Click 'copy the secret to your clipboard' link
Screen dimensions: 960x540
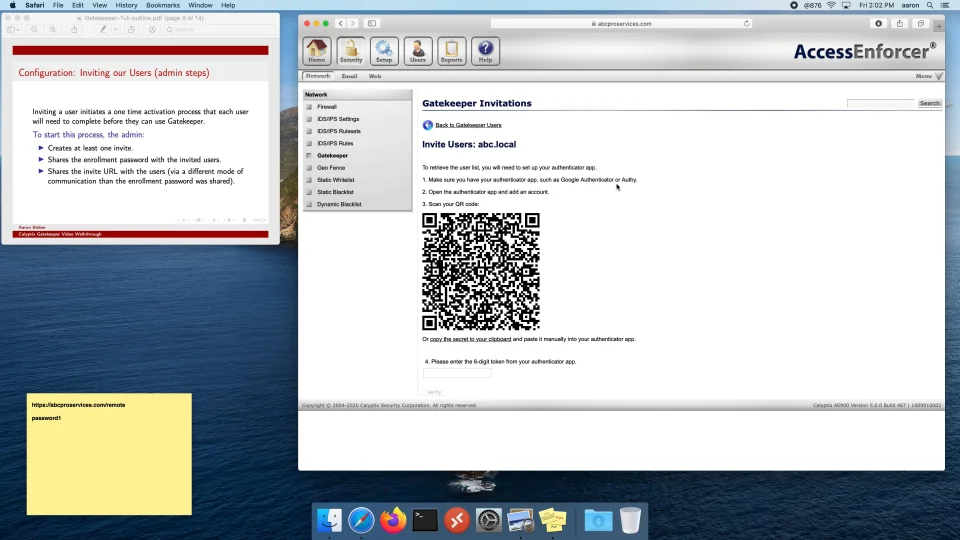coord(470,339)
